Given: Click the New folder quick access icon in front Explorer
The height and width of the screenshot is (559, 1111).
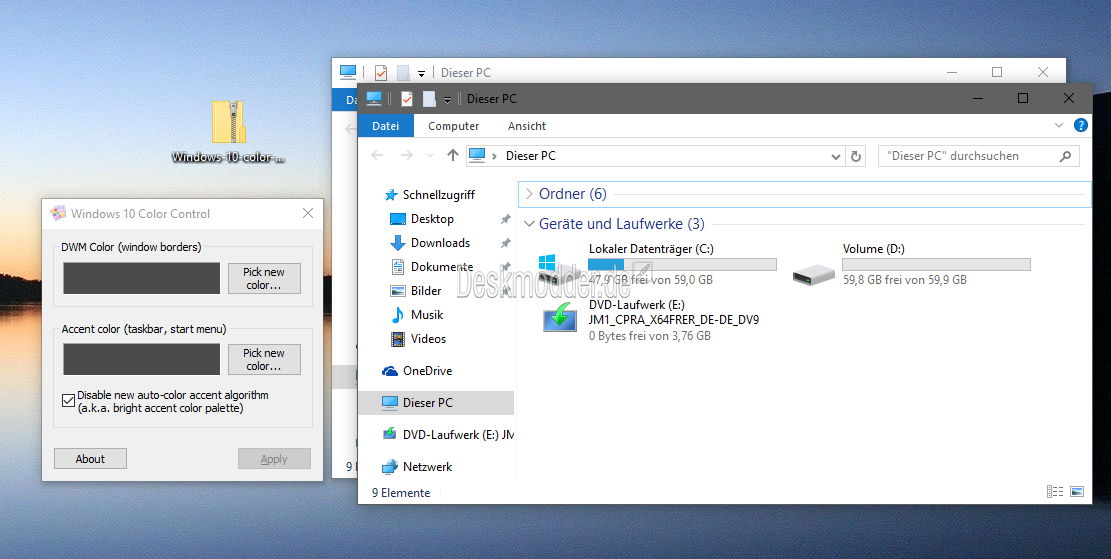Looking at the screenshot, I should 429,98.
